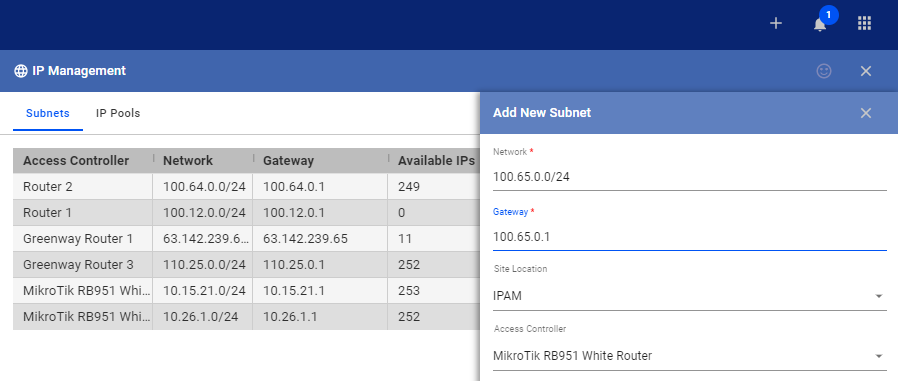
Task: Expand the Access Controller dropdown
Action: (x=690, y=356)
